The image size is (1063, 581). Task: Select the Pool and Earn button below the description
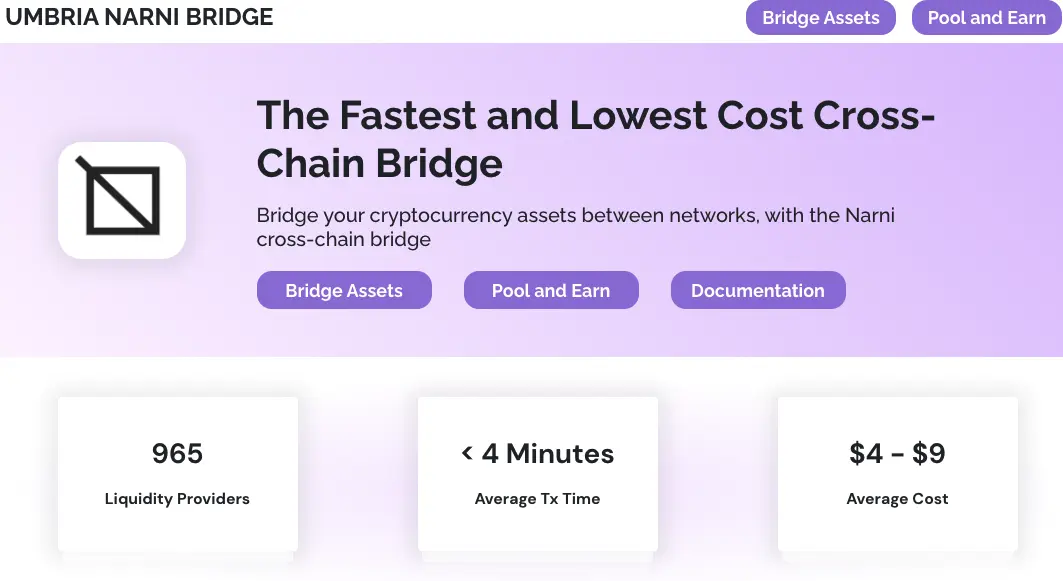pos(551,290)
